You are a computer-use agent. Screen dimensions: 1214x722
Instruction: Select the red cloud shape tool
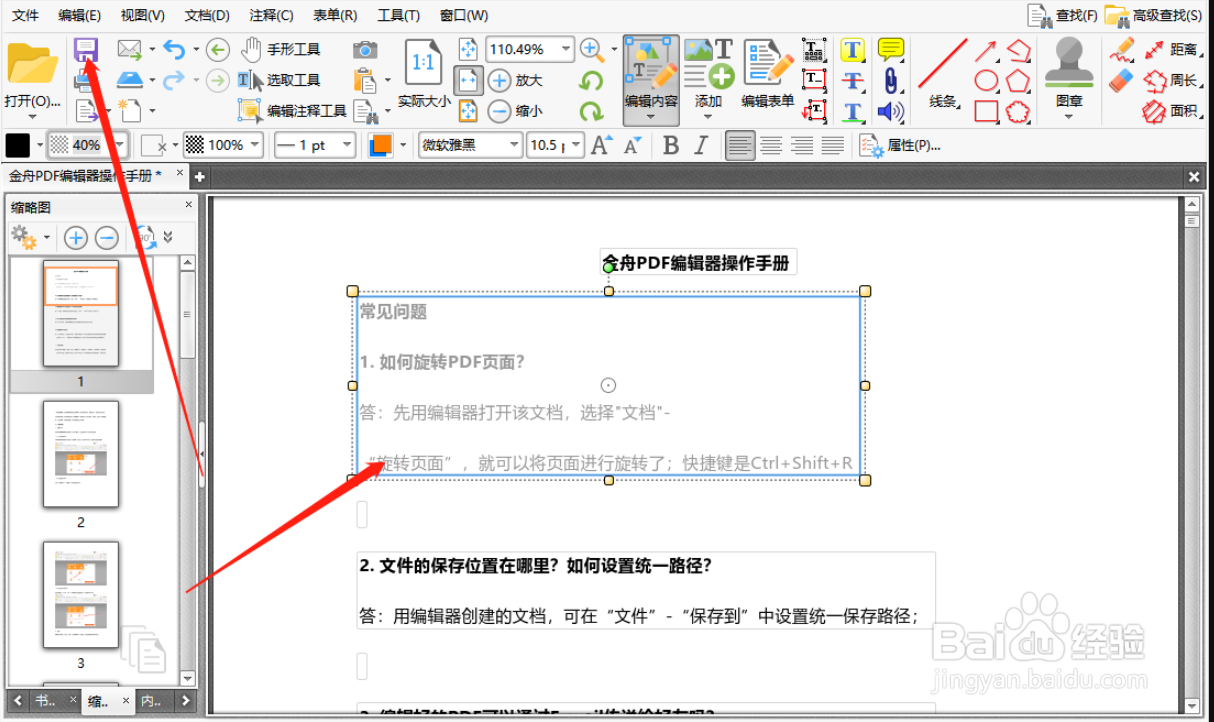pos(1018,111)
